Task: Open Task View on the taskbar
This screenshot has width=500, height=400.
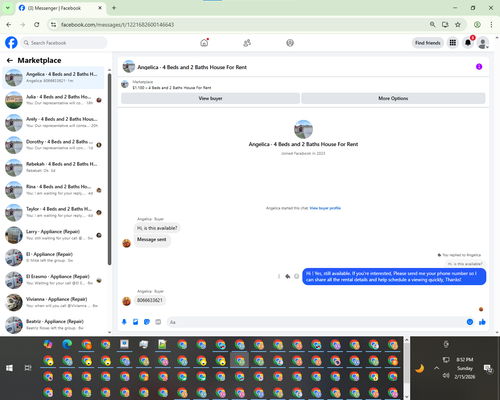Action: point(28,368)
